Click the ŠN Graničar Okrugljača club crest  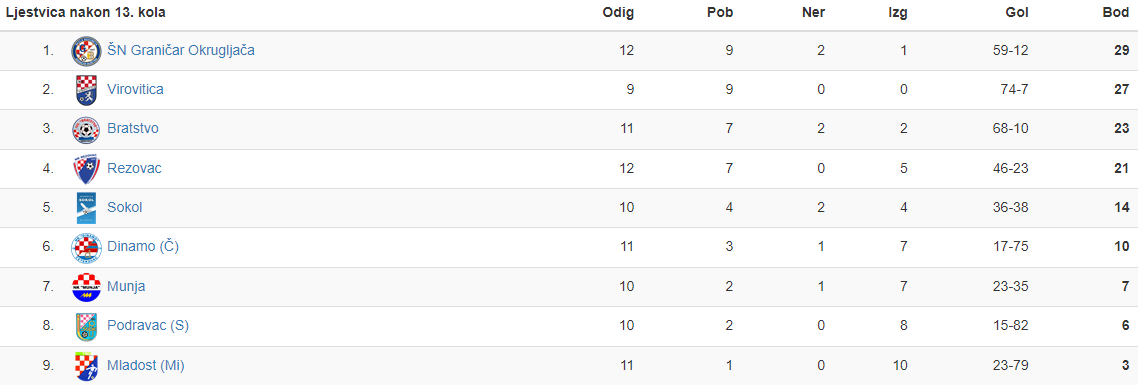(x=86, y=51)
